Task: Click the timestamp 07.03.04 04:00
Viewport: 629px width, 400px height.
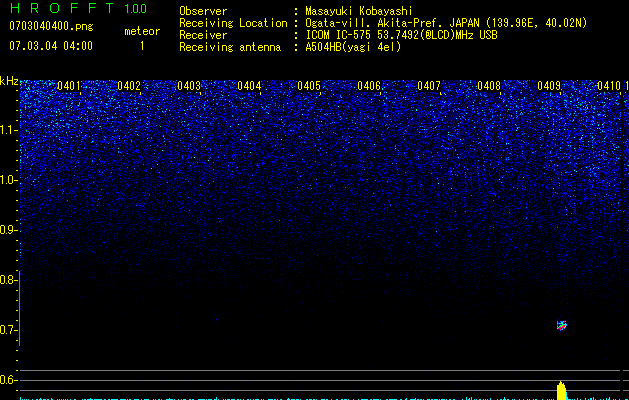Action: [51, 46]
